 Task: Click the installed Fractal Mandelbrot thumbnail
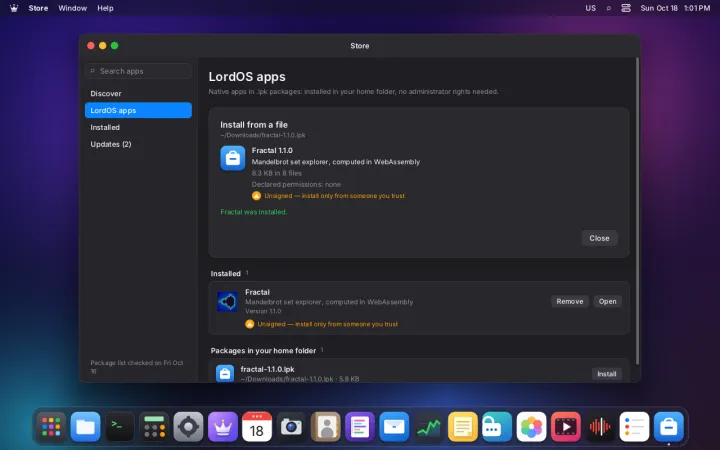pos(227,302)
